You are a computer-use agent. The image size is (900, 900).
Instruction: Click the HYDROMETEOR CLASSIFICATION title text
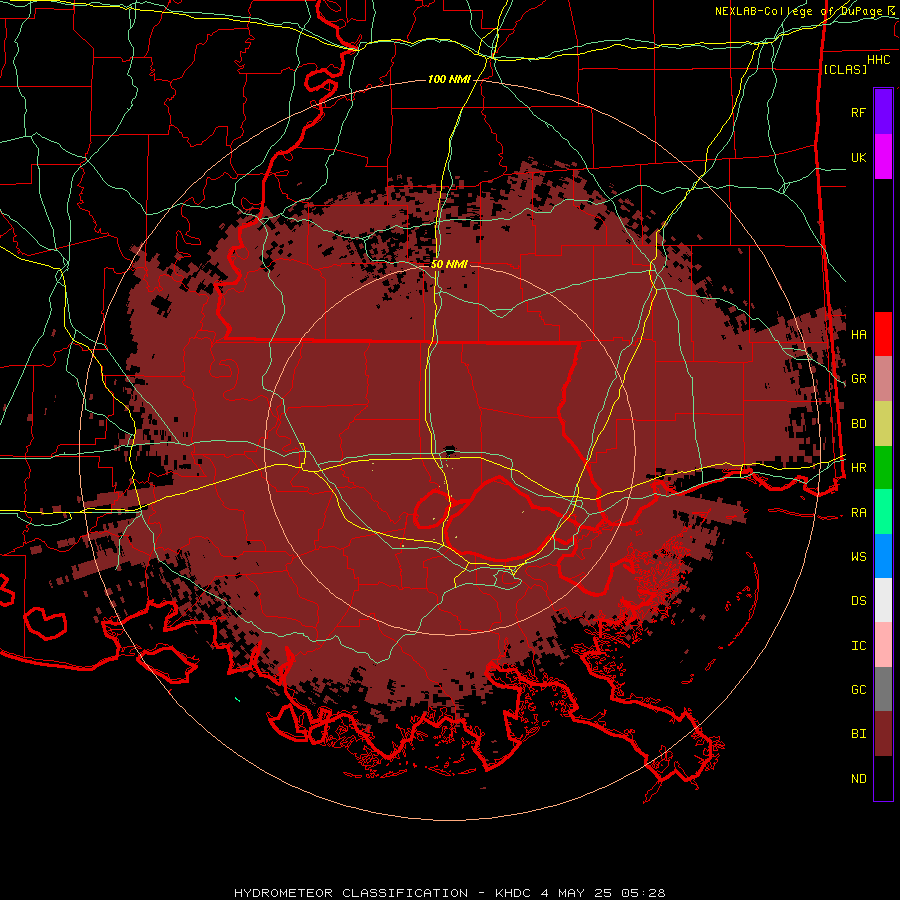click(x=351, y=893)
